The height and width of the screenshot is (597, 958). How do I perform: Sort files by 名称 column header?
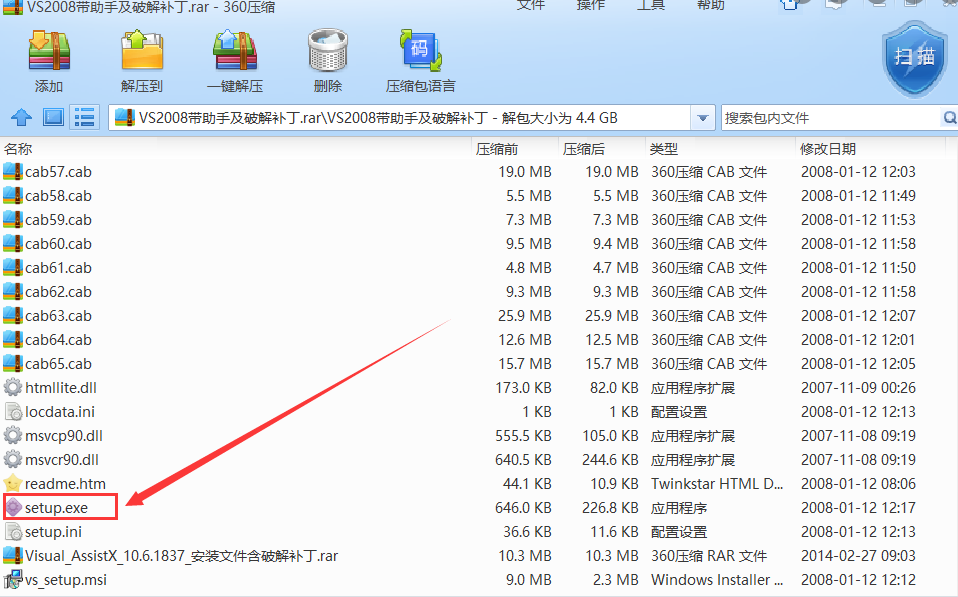coord(20,149)
